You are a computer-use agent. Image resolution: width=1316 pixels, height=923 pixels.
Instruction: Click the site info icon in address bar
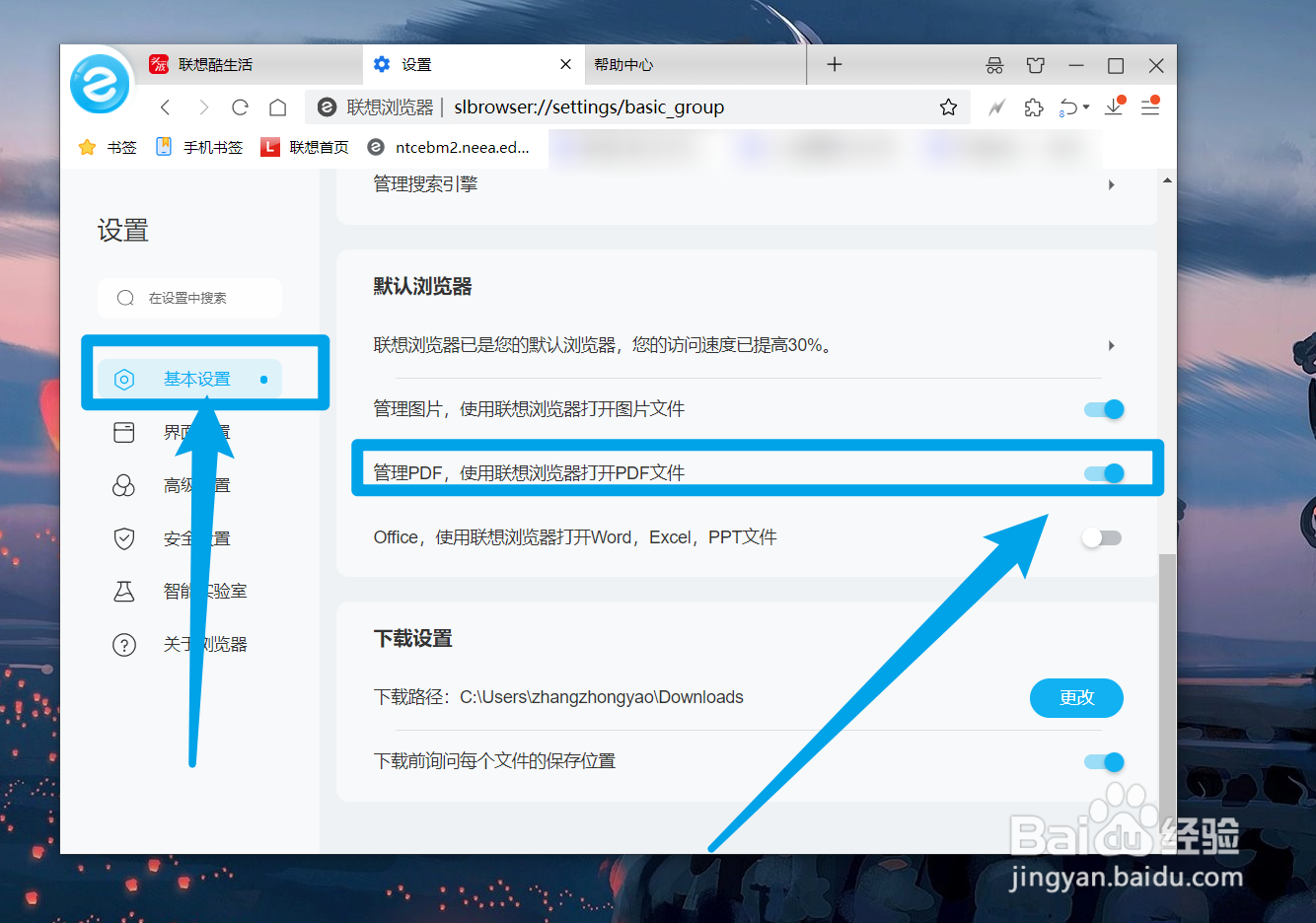point(328,107)
